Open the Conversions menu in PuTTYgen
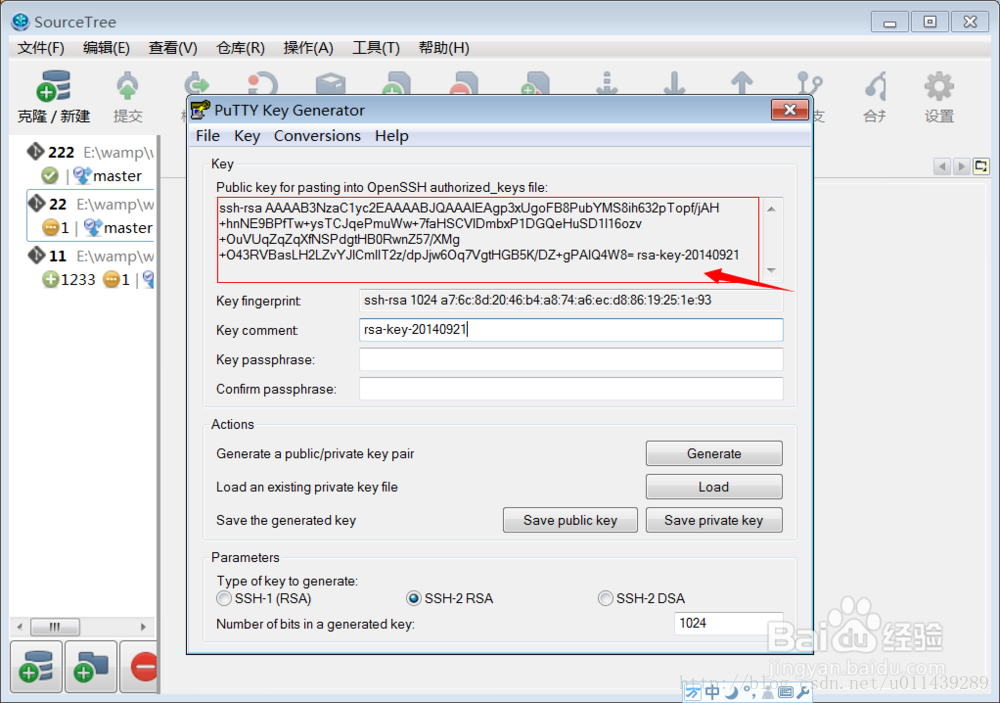1000x703 pixels. [x=317, y=136]
